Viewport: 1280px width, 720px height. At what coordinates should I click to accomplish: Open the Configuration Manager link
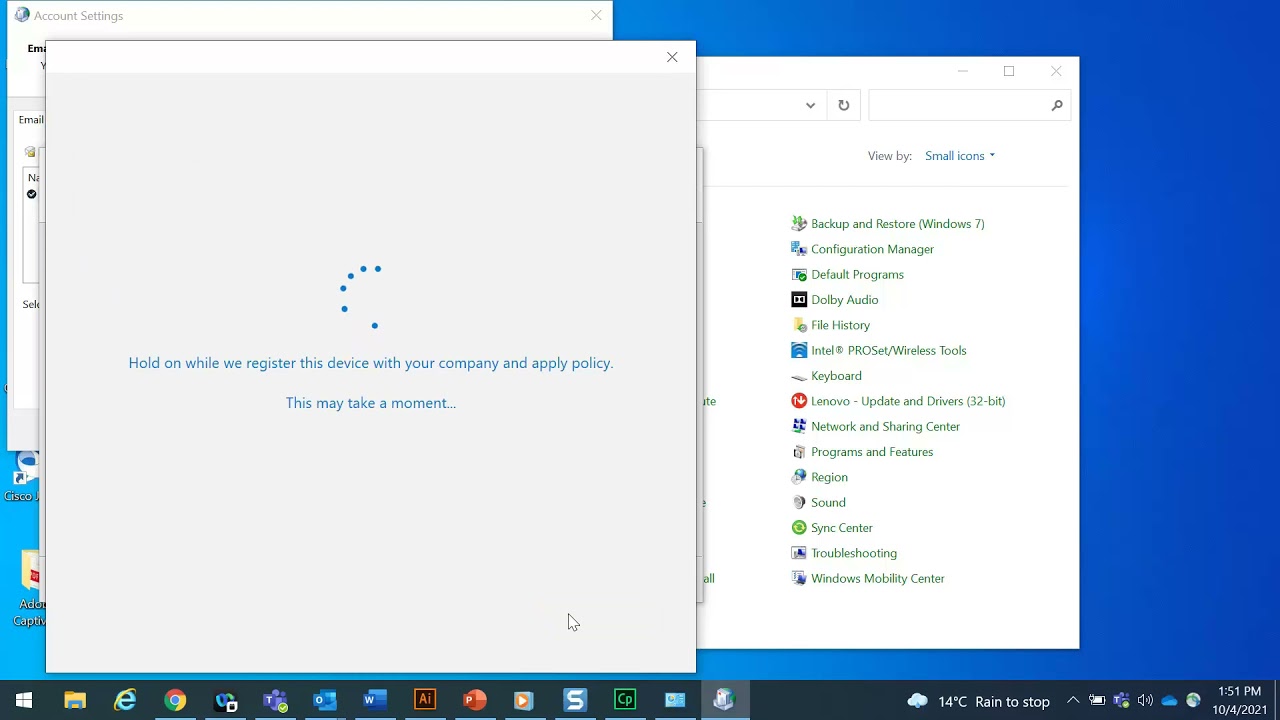[x=872, y=249]
